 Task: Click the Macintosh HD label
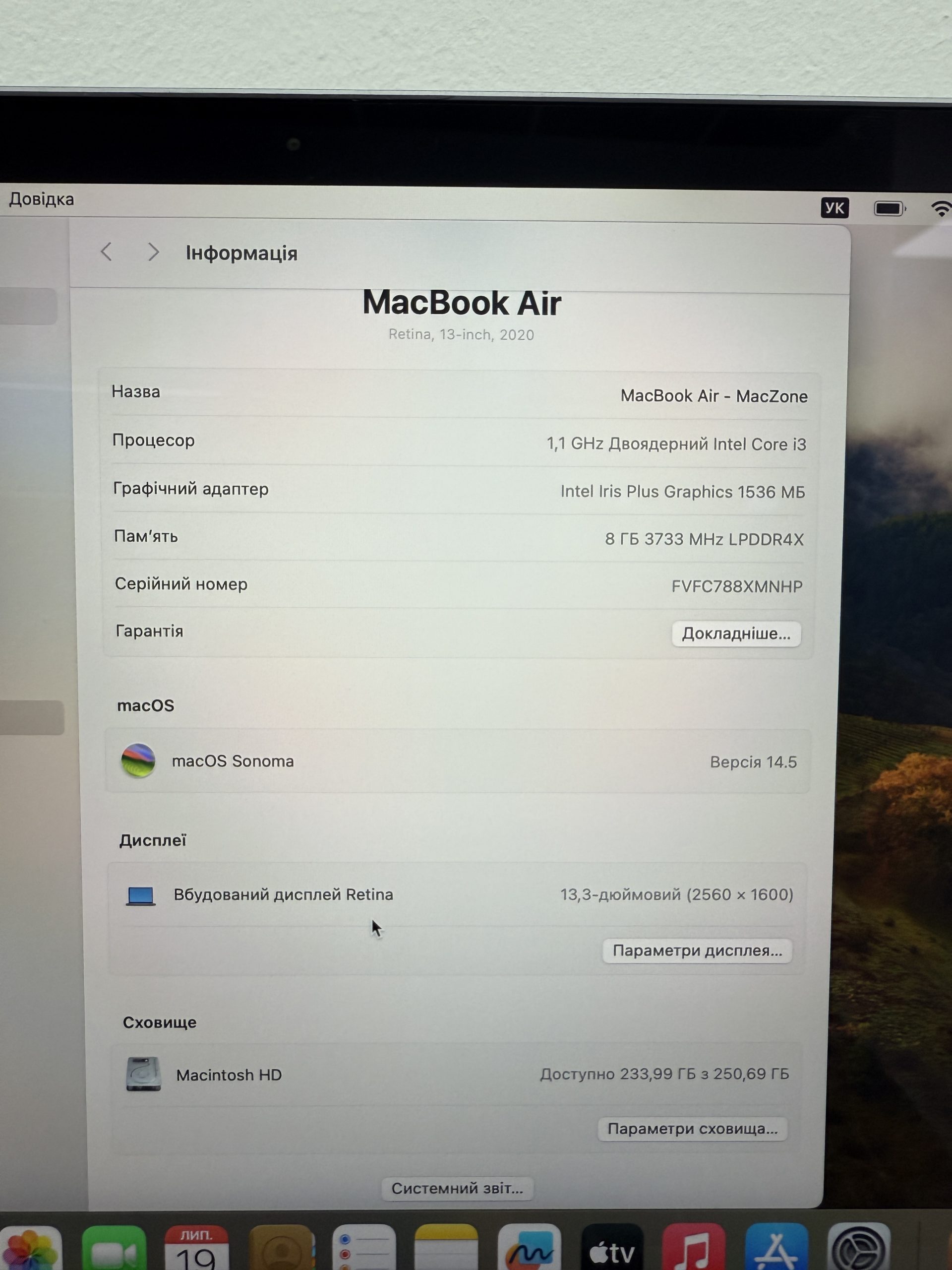point(229,1075)
